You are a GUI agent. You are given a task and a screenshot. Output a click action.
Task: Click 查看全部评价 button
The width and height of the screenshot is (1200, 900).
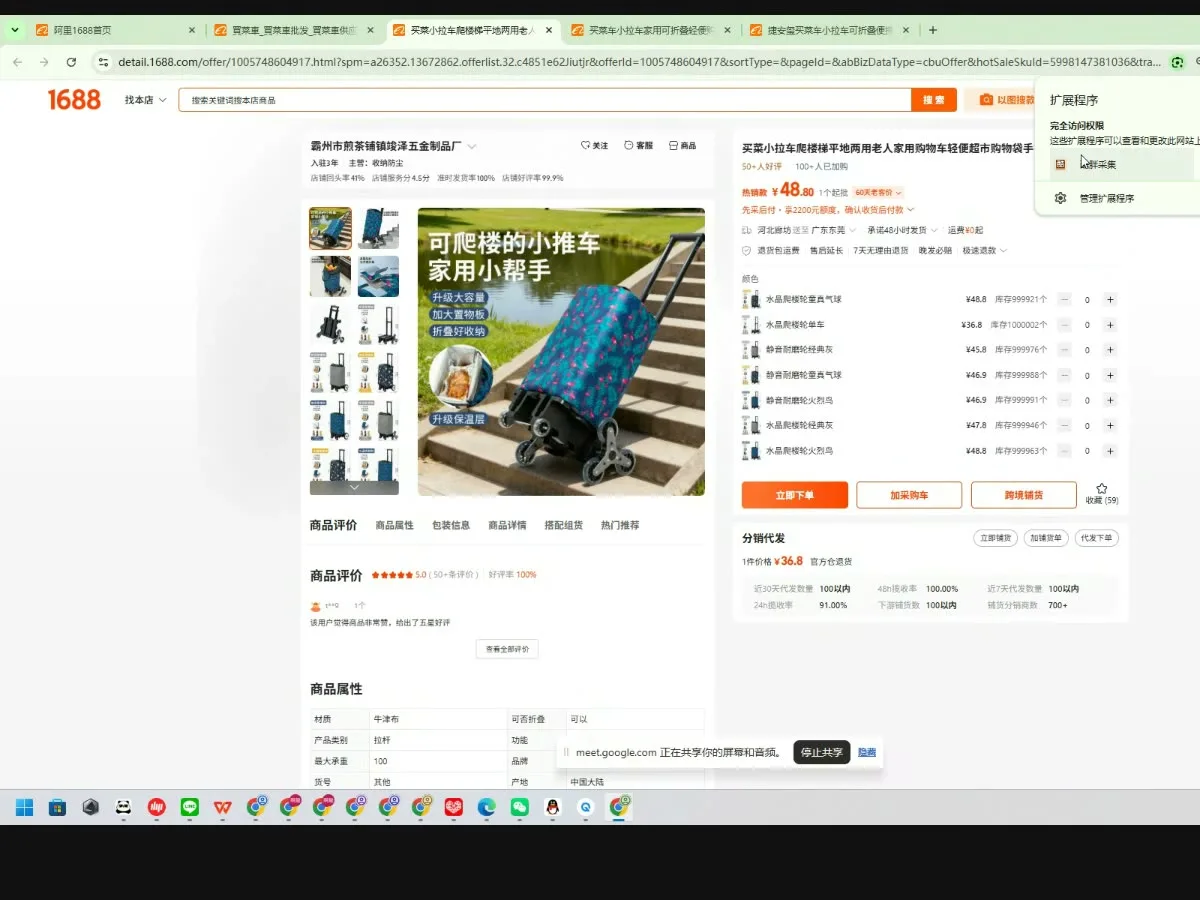click(507, 649)
